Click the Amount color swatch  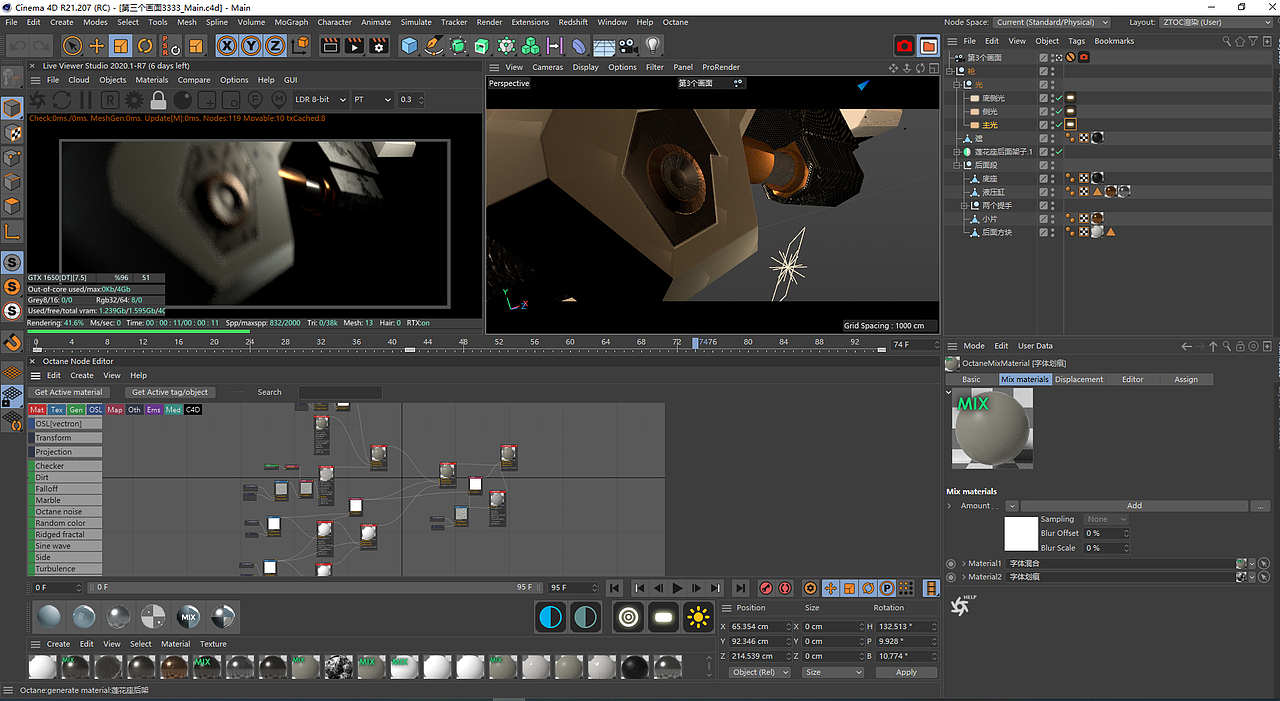click(x=1021, y=534)
